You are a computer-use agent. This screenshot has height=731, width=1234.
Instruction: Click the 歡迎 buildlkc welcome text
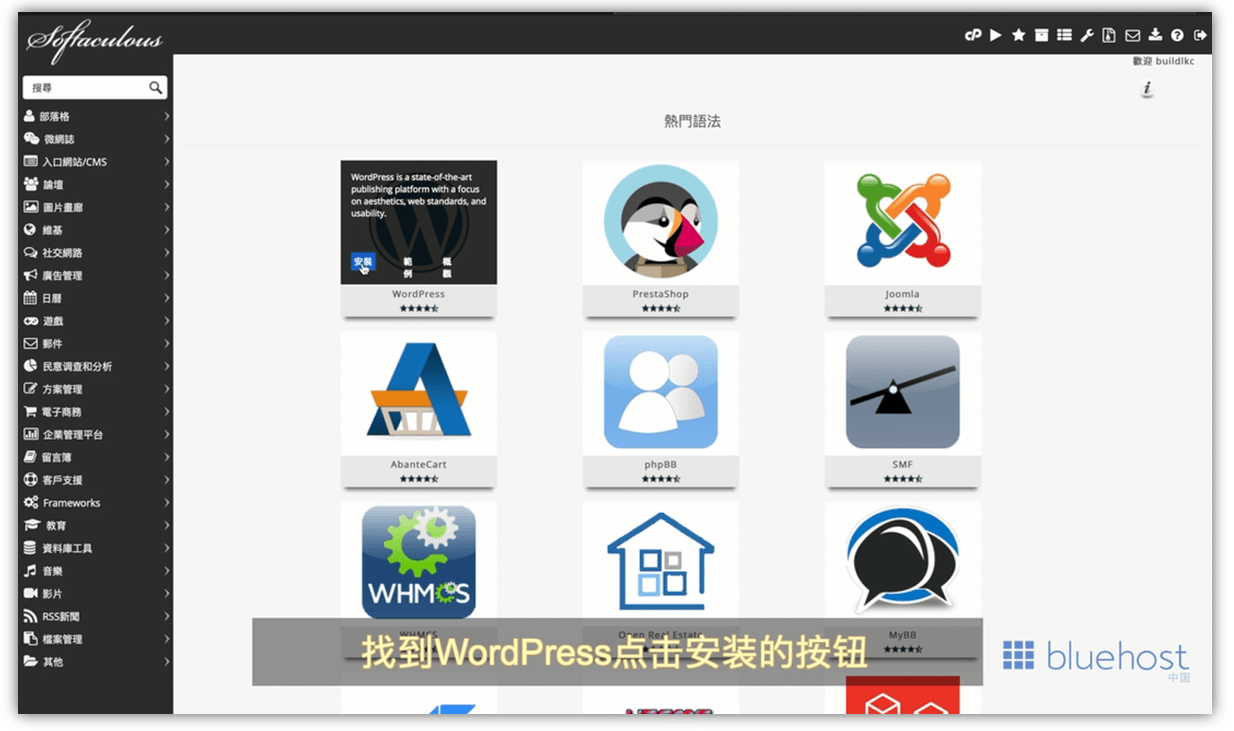(x=1163, y=62)
